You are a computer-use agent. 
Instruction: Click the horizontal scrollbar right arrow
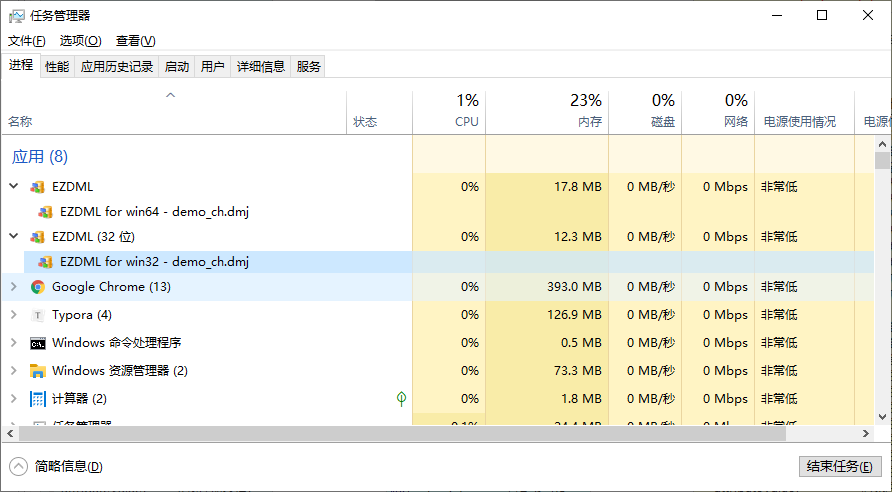click(x=866, y=433)
